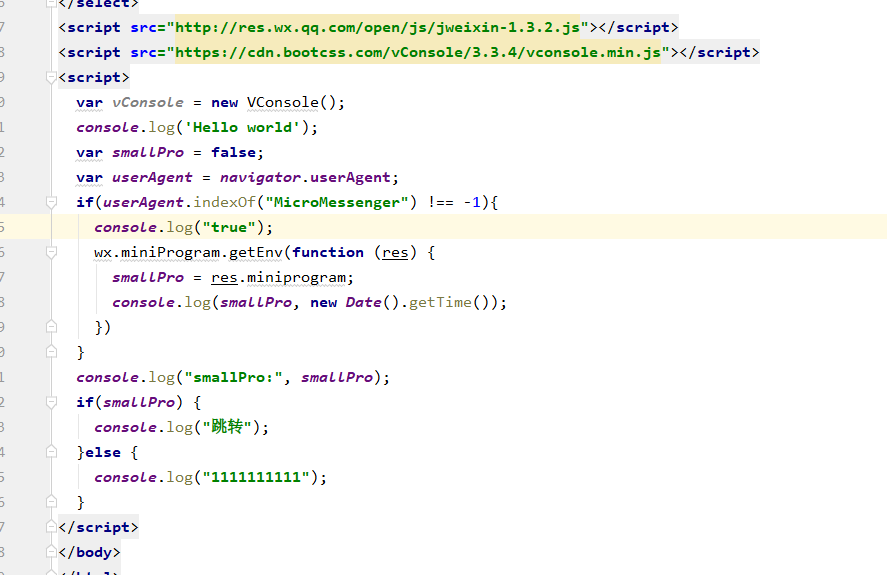Click the navigator identifier
The height and width of the screenshot is (575, 887).
[x=260, y=178]
